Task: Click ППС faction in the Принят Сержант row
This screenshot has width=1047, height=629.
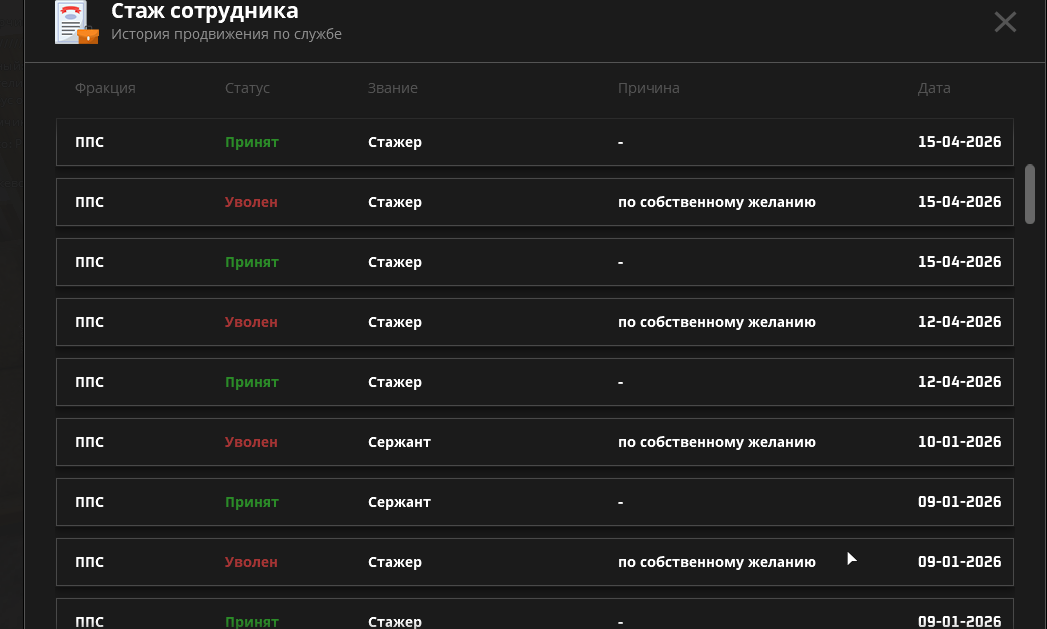Action: point(89,502)
